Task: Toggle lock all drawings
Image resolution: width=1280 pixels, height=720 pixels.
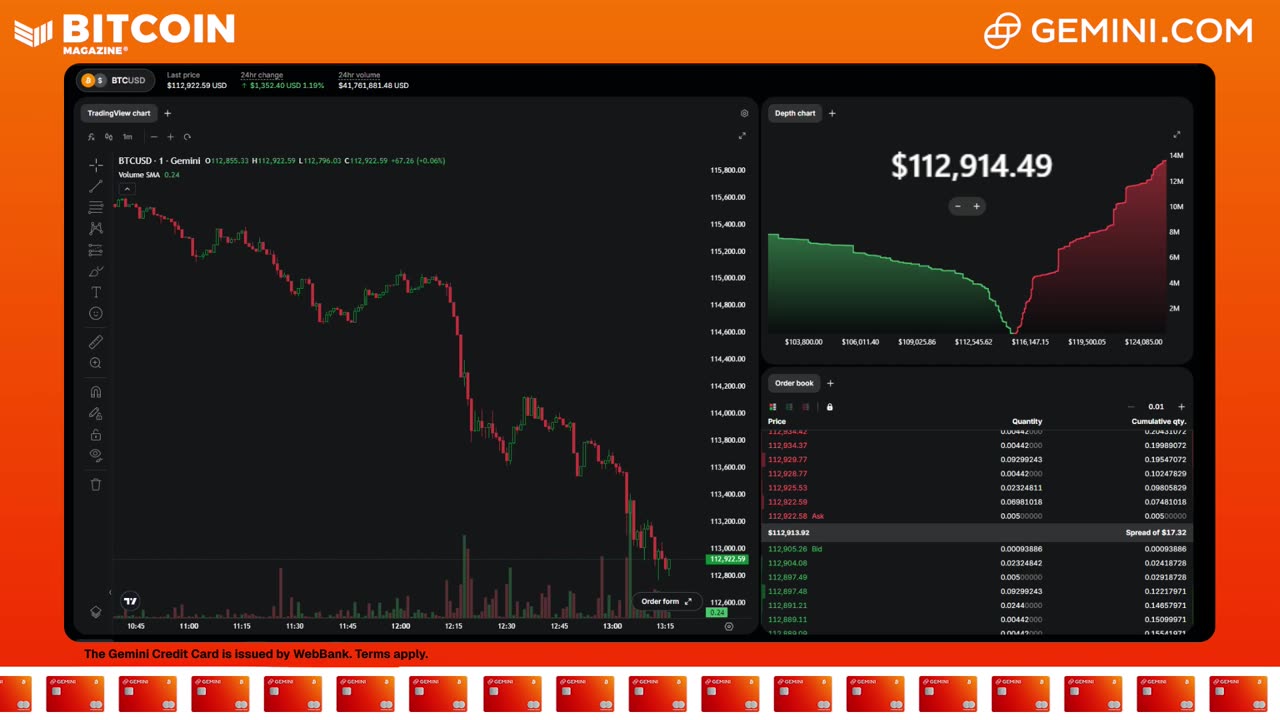Action: [96, 434]
